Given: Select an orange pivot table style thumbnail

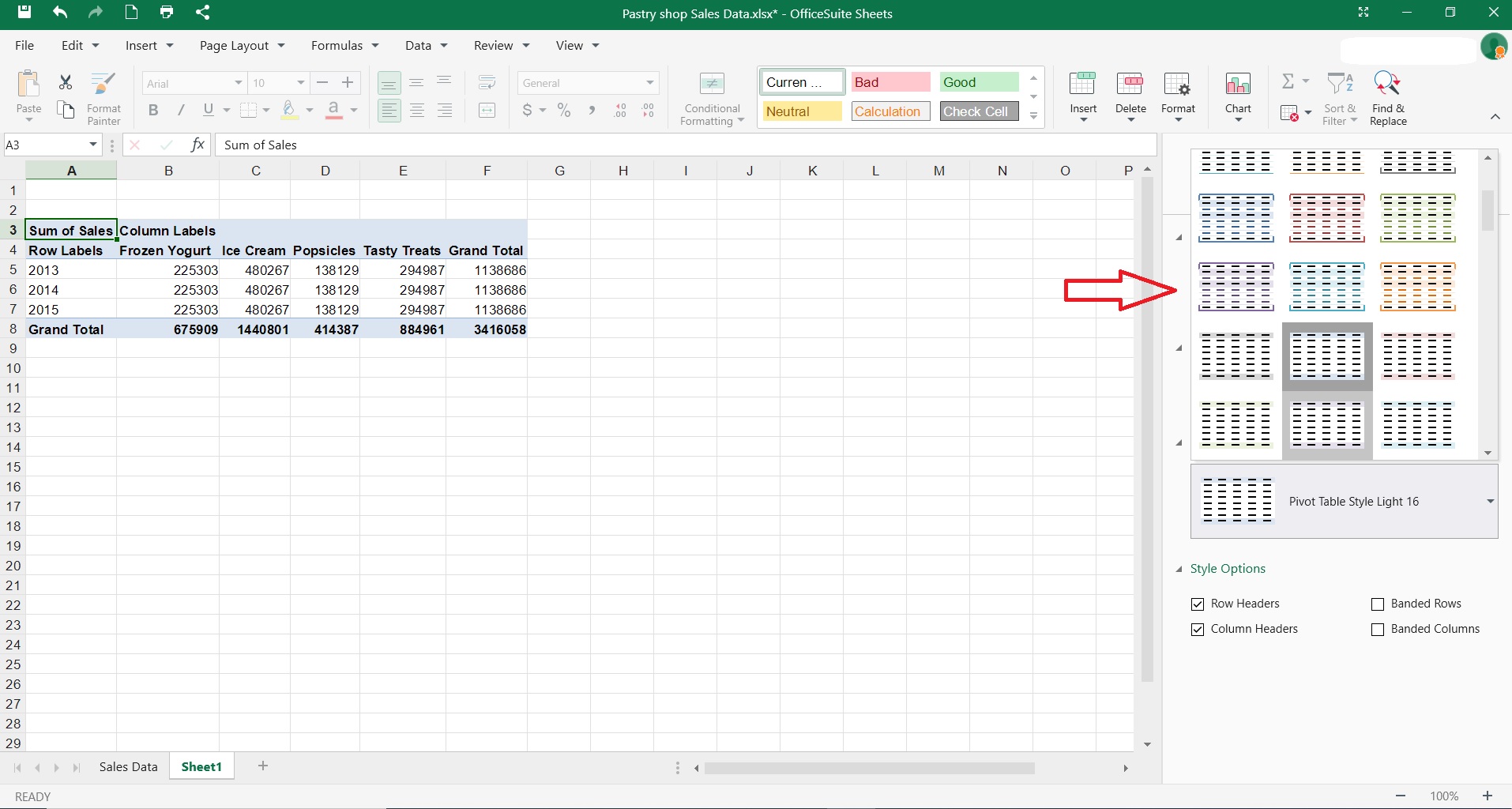Looking at the screenshot, I should tap(1419, 287).
